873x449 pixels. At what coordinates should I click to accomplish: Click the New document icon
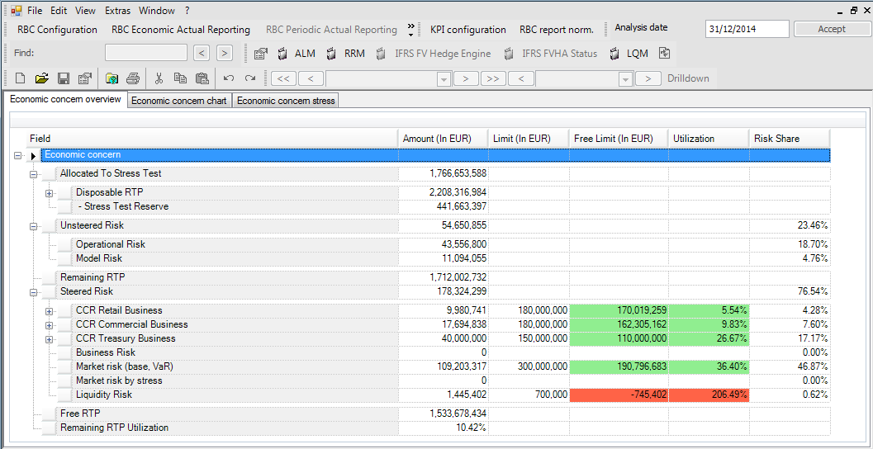(x=20, y=78)
